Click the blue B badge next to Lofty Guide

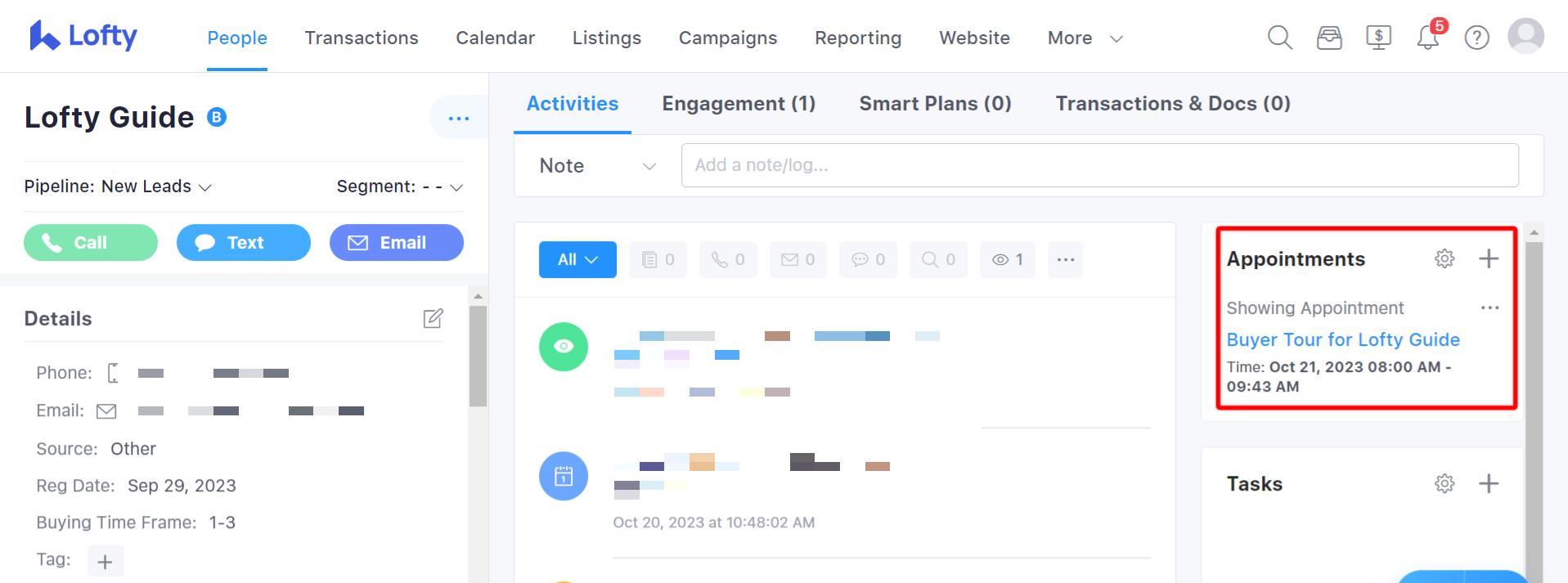click(217, 118)
